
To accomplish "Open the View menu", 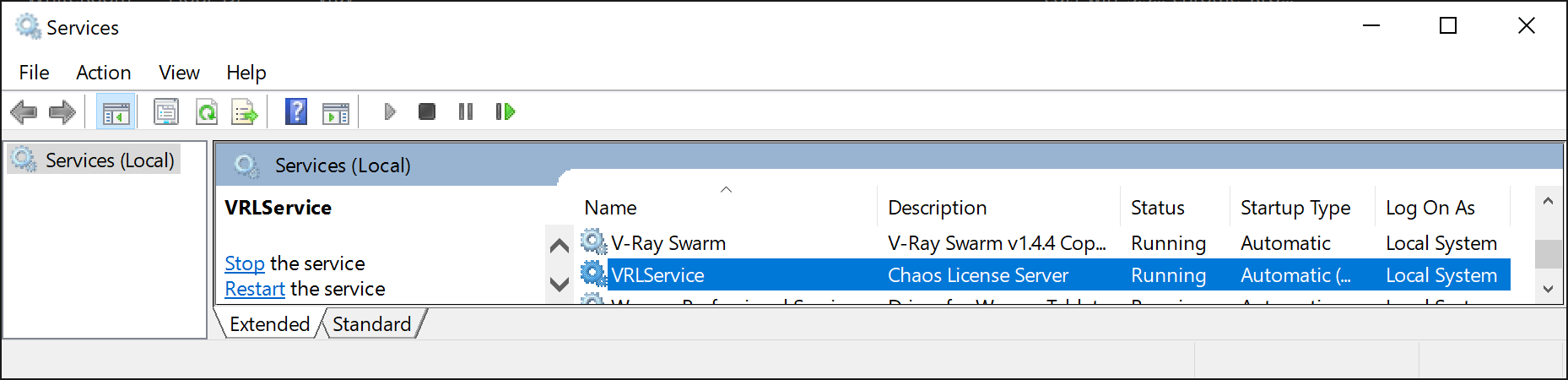I will click(179, 73).
